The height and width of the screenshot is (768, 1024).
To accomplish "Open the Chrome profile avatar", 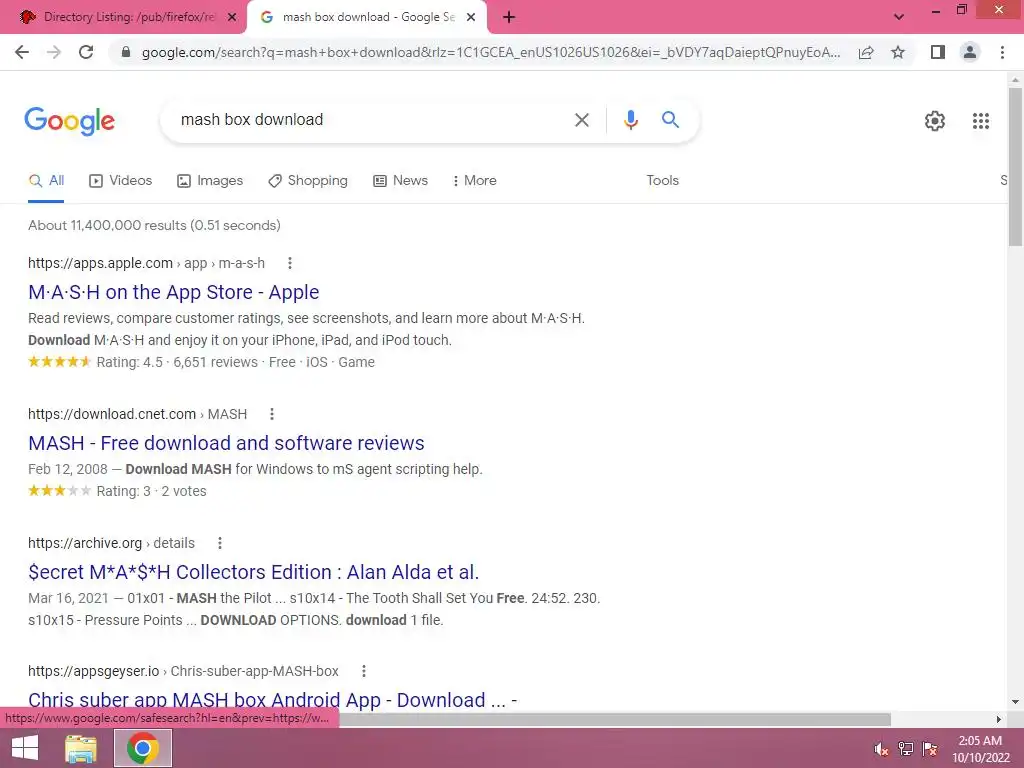I will coord(970,52).
